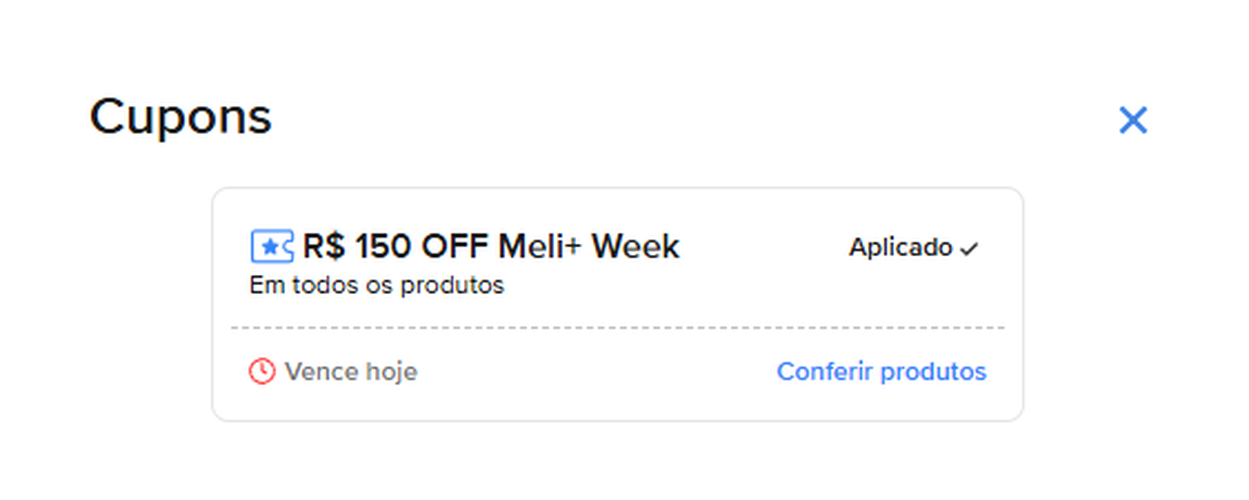Click the Cupons heading
The image size is (1249, 500).
click(180, 117)
